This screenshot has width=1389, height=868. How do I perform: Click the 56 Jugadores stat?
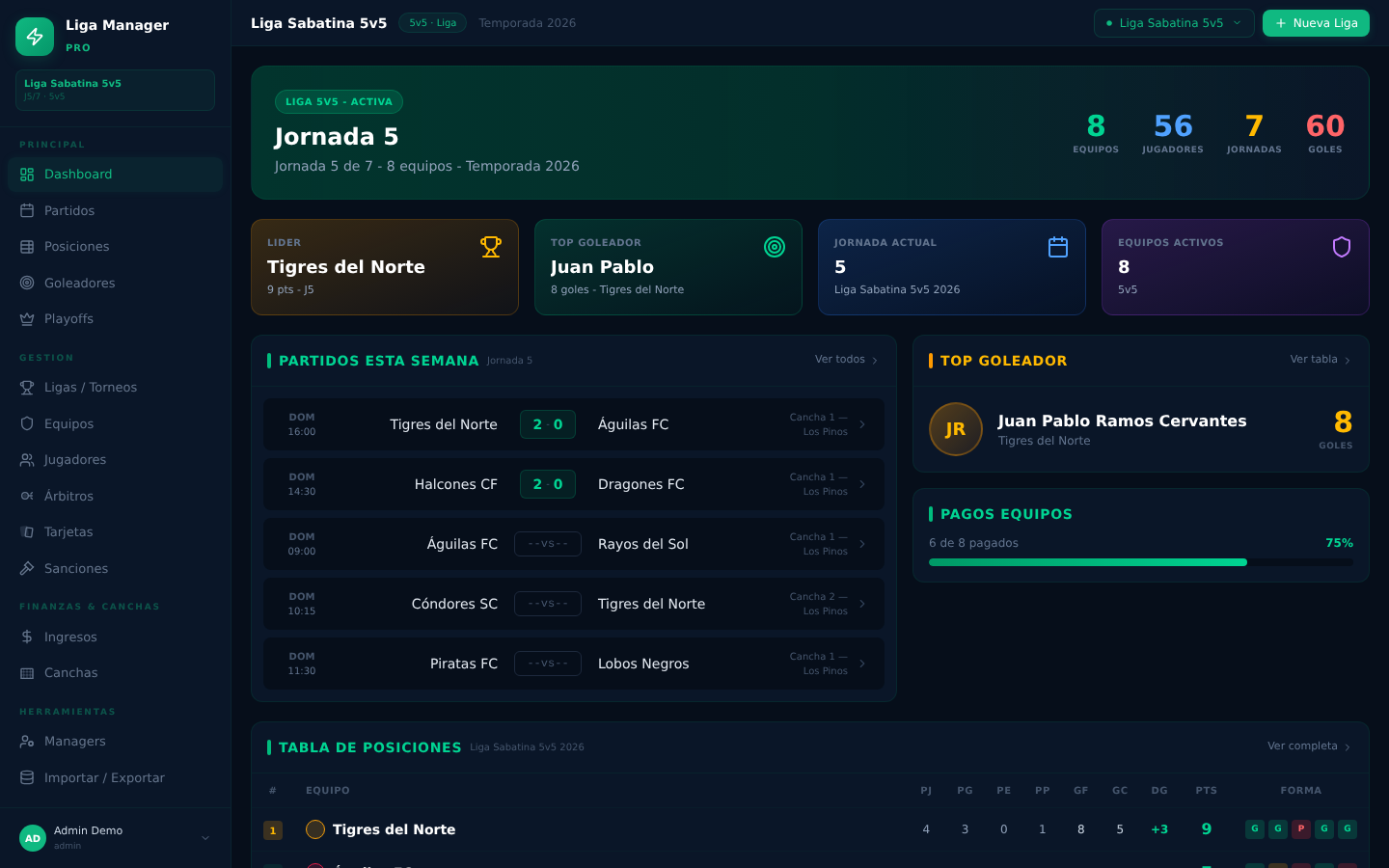(x=1173, y=133)
